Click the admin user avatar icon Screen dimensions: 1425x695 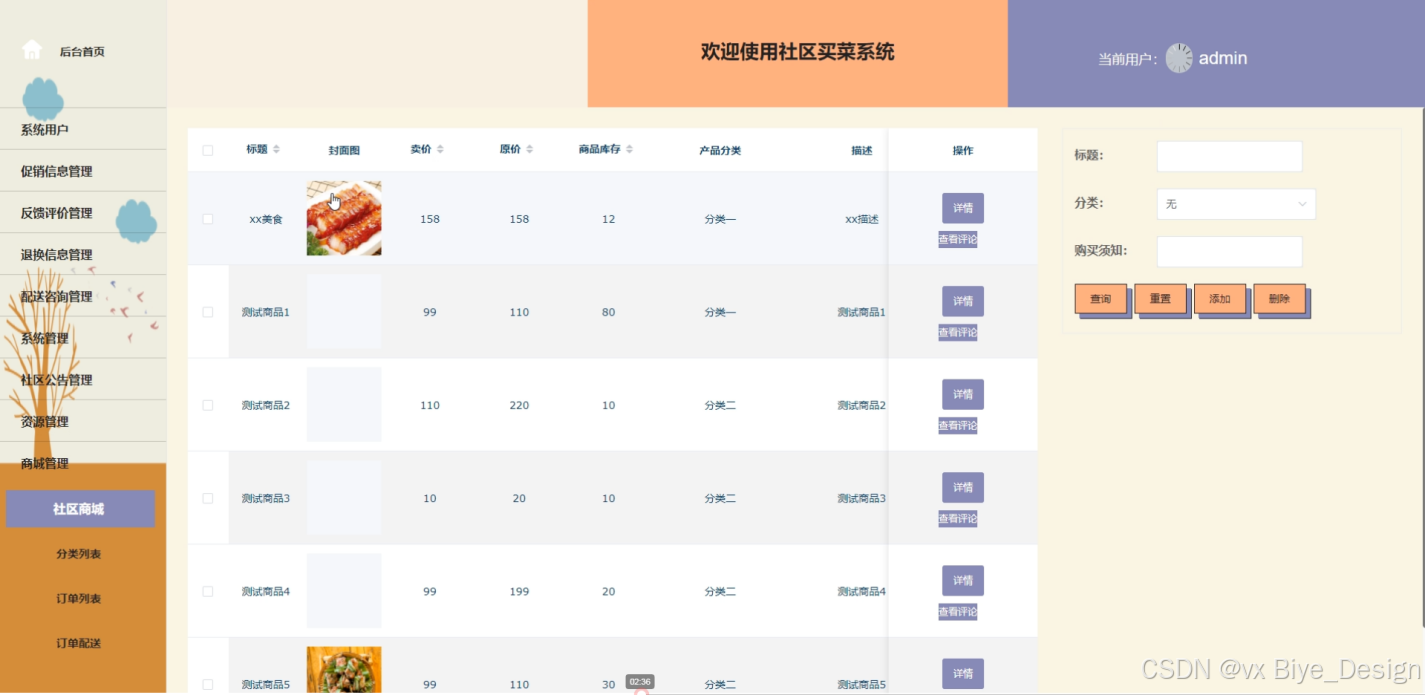pyautogui.click(x=1179, y=58)
